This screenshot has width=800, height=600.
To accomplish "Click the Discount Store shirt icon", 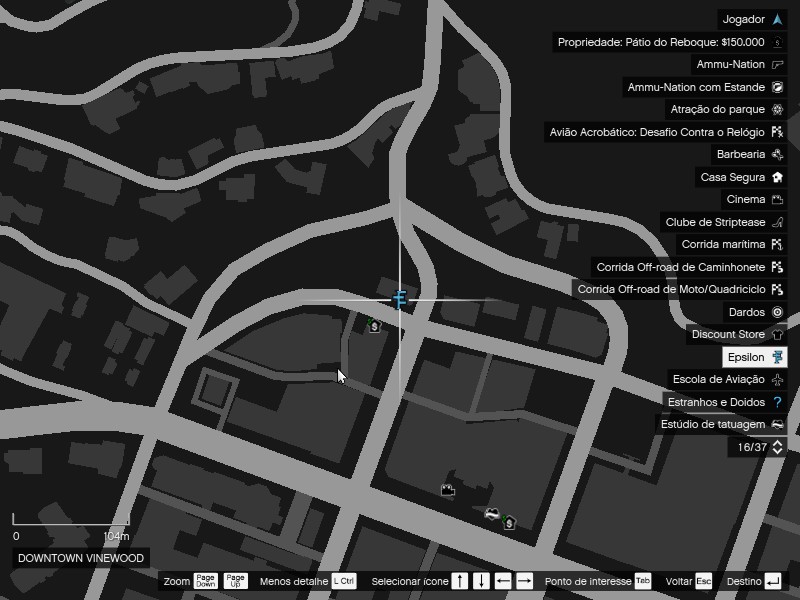I will pos(777,334).
